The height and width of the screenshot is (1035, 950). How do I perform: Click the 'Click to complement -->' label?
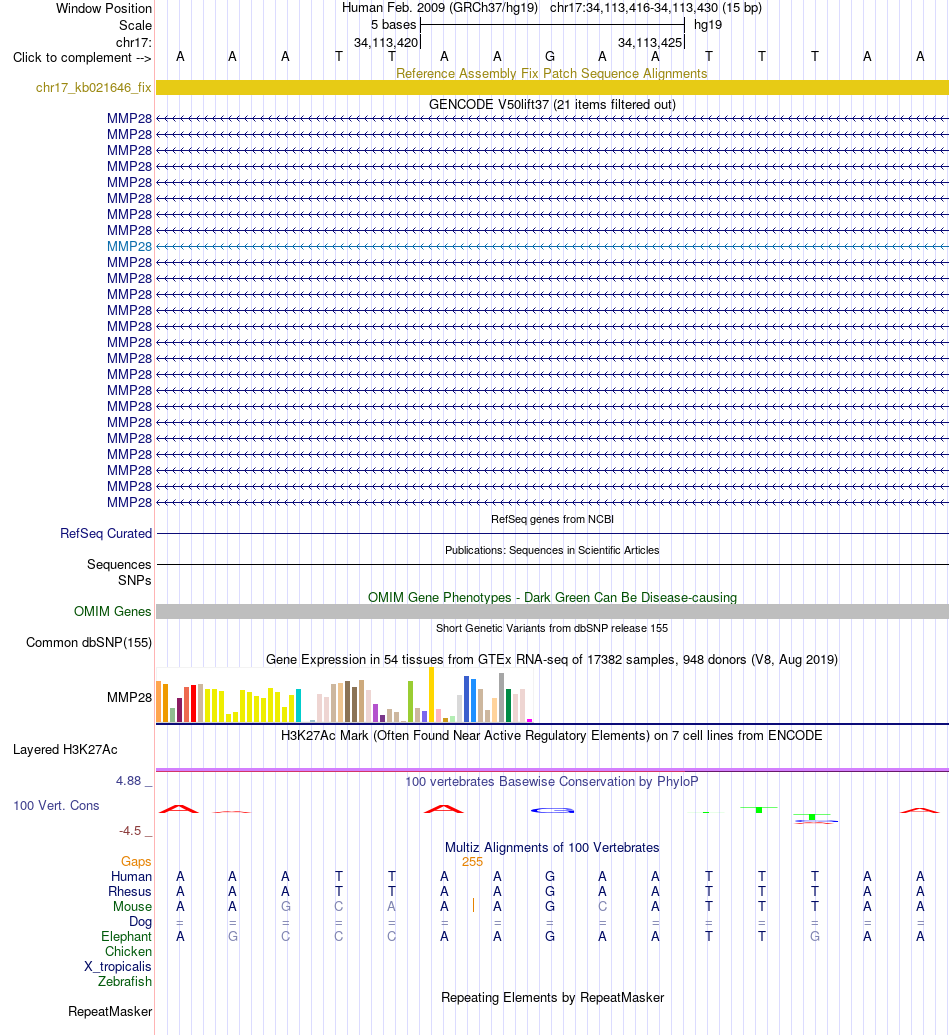tap(82, 57)
